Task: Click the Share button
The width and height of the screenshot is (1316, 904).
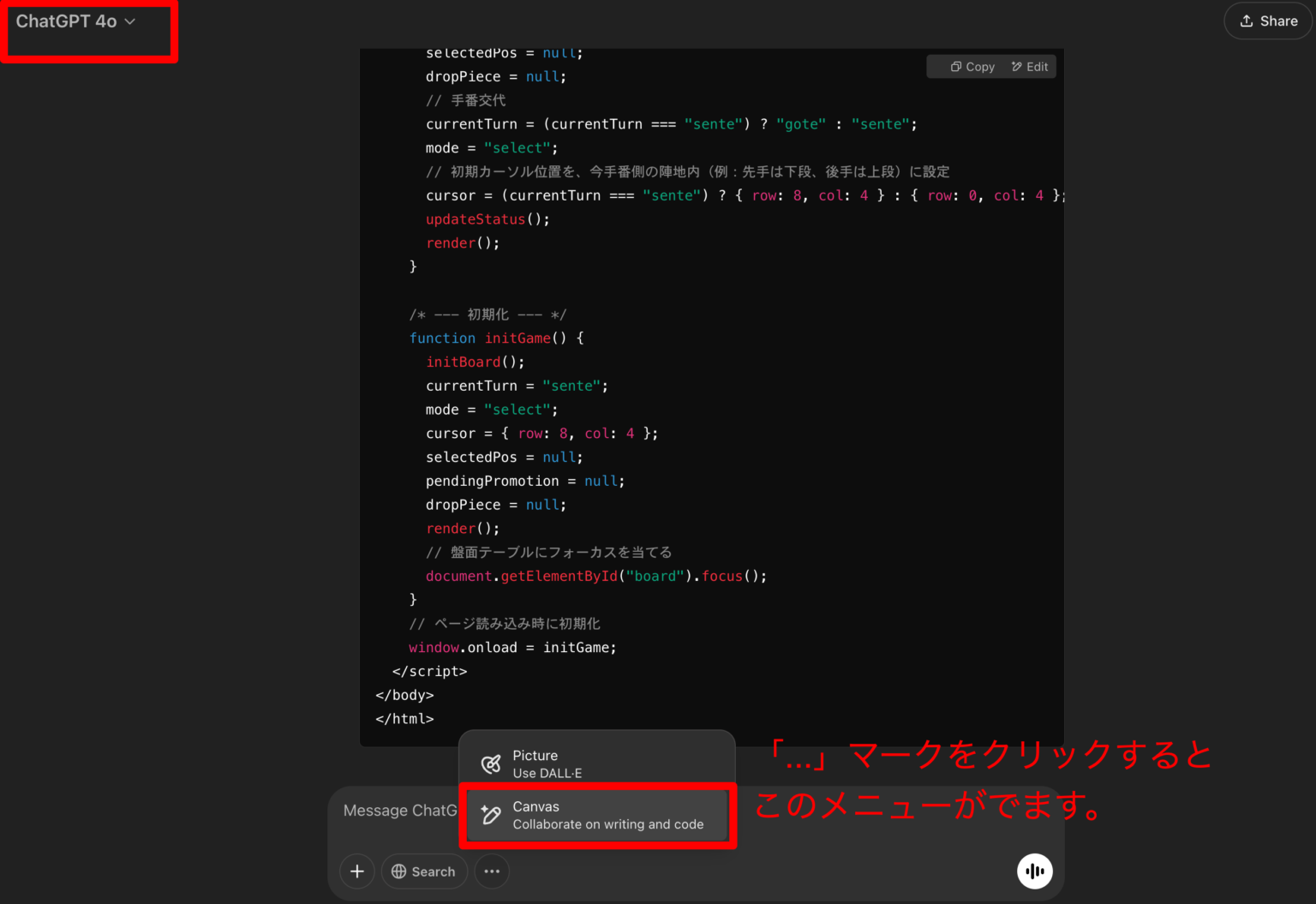Action: click(1267, 21)
